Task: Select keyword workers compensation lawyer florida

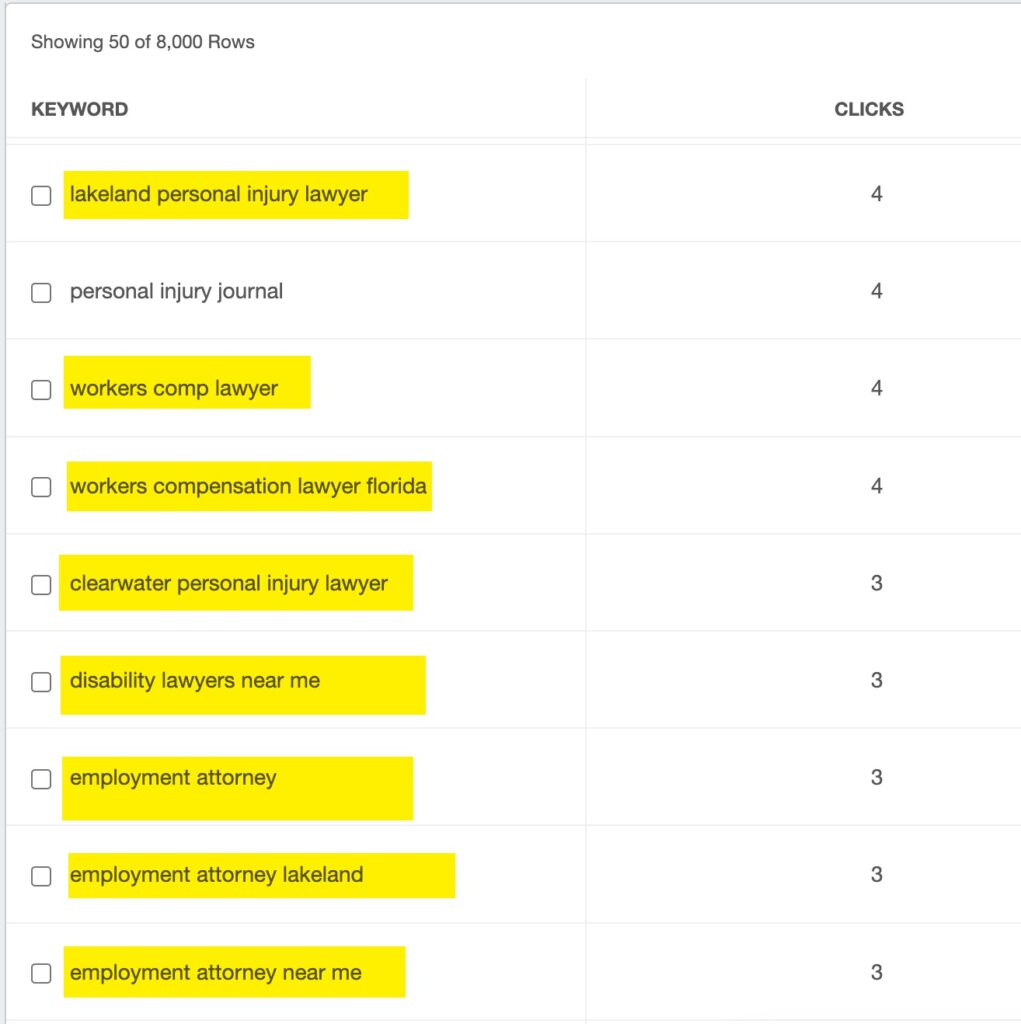Action: pyautogui.click(x=248, y=487)
